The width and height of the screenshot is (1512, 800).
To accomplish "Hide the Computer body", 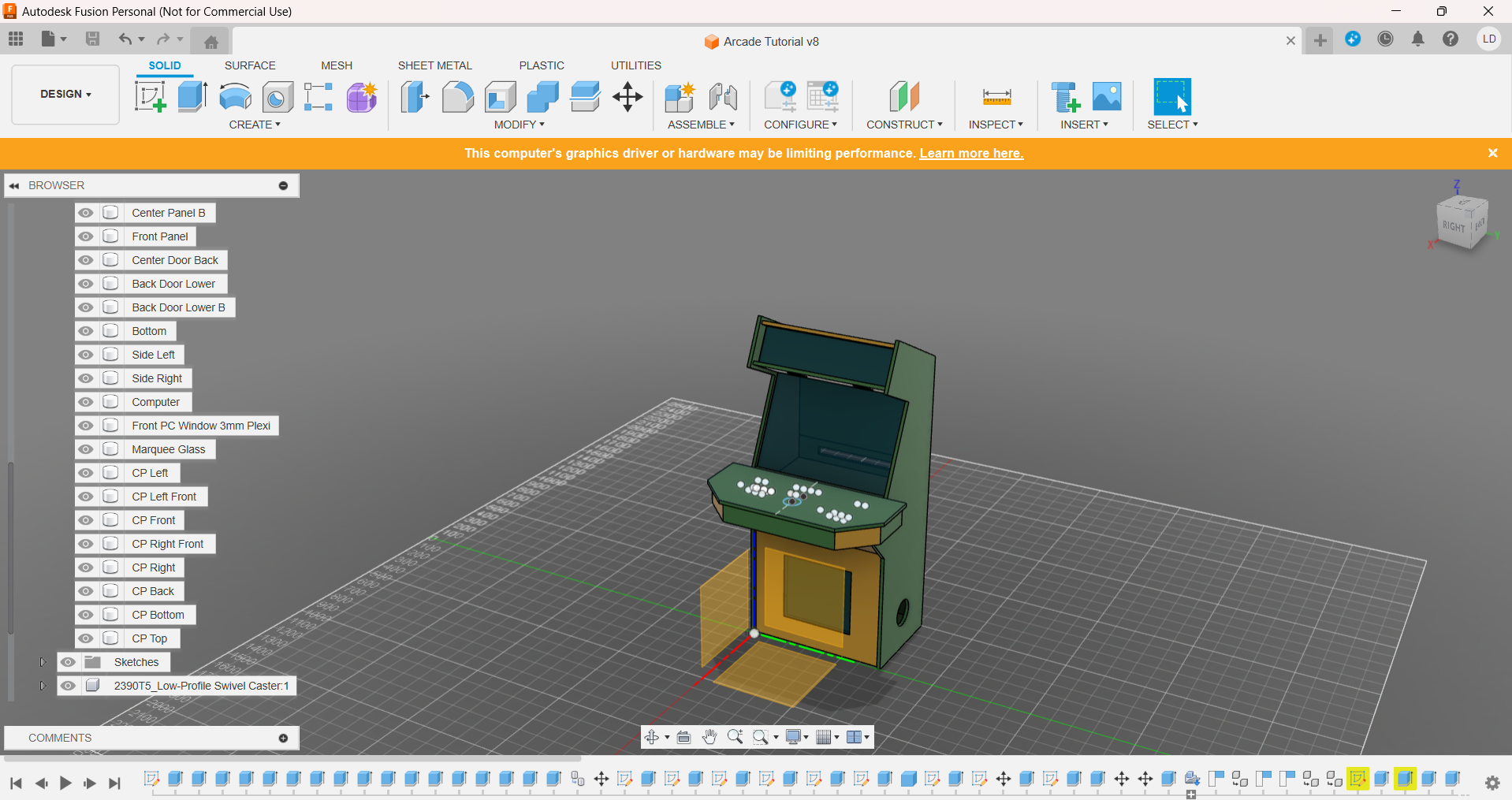I will (86, 402).
